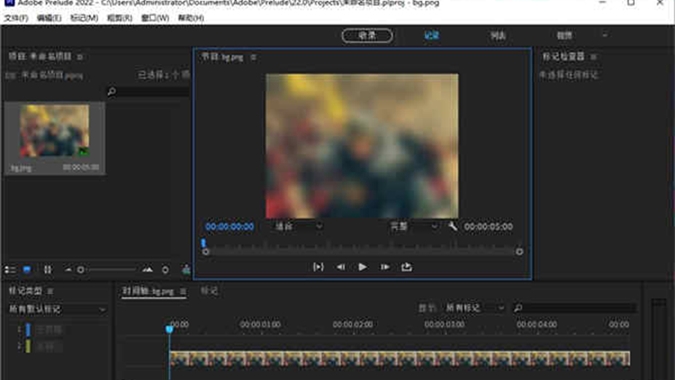
Task: Click the blue 00:00:00:00 current timecode
Action: click(230, 226)
